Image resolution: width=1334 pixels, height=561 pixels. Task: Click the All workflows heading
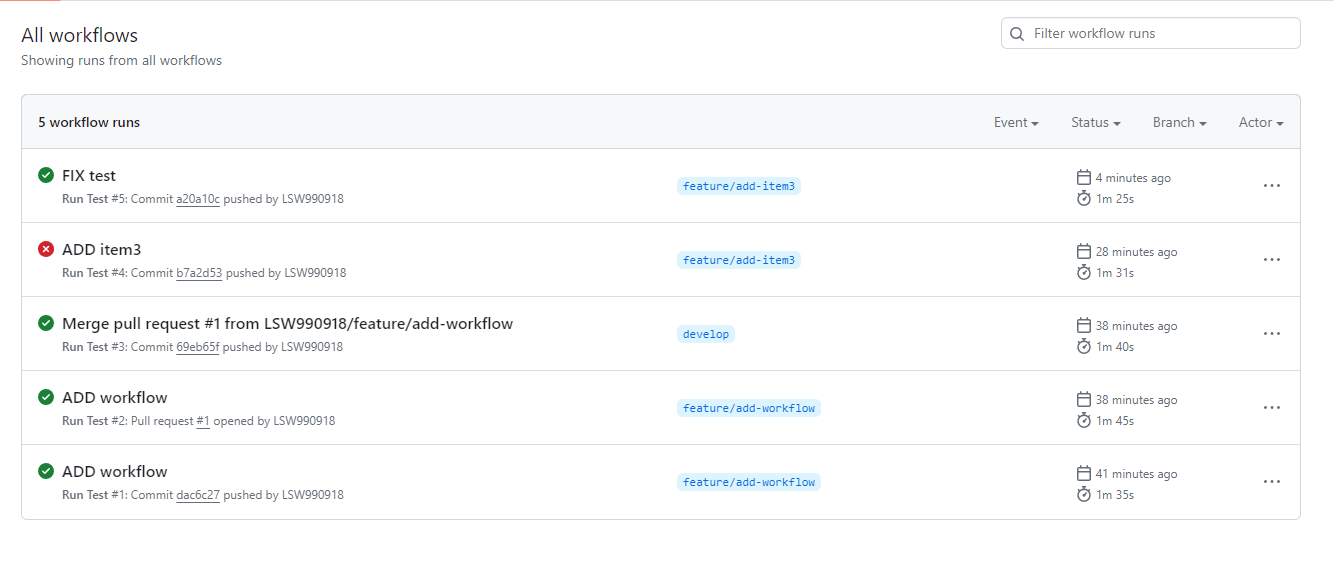[80, 35]
